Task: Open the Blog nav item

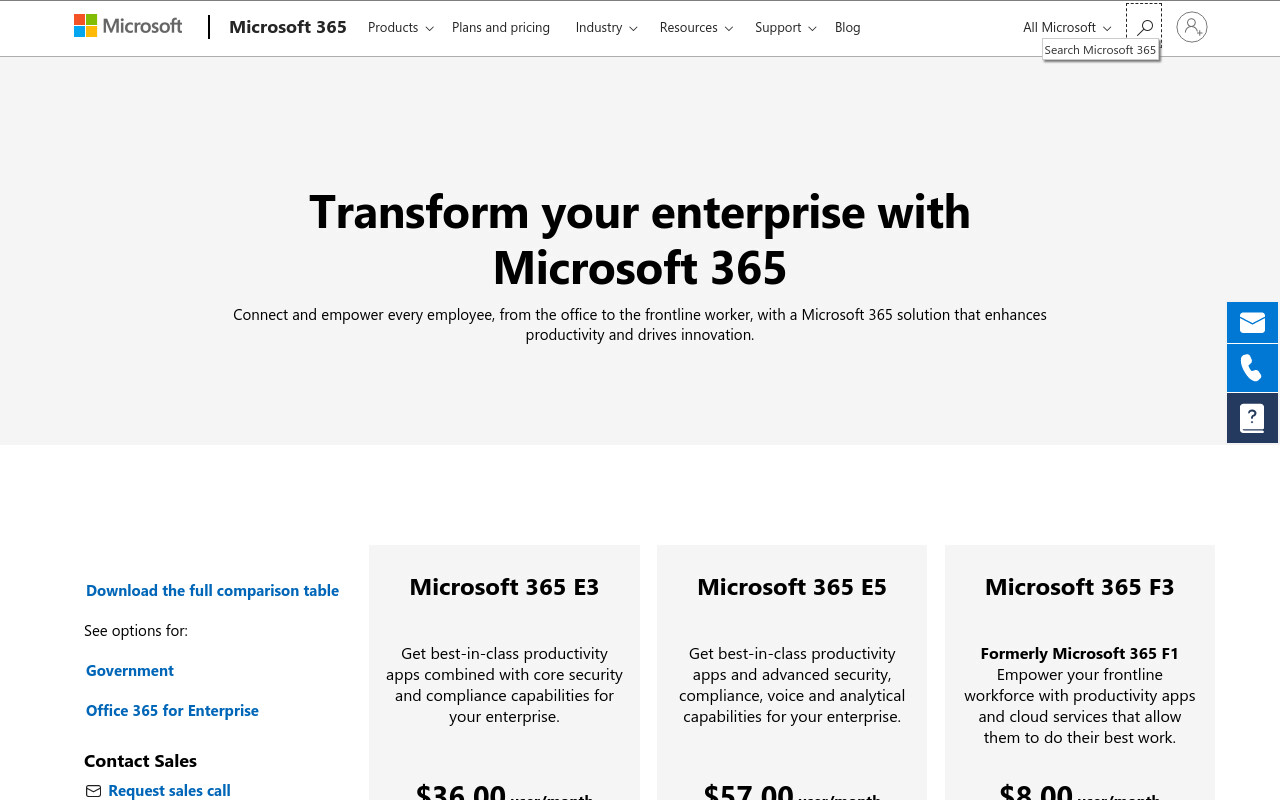Action: pos(848,27)
